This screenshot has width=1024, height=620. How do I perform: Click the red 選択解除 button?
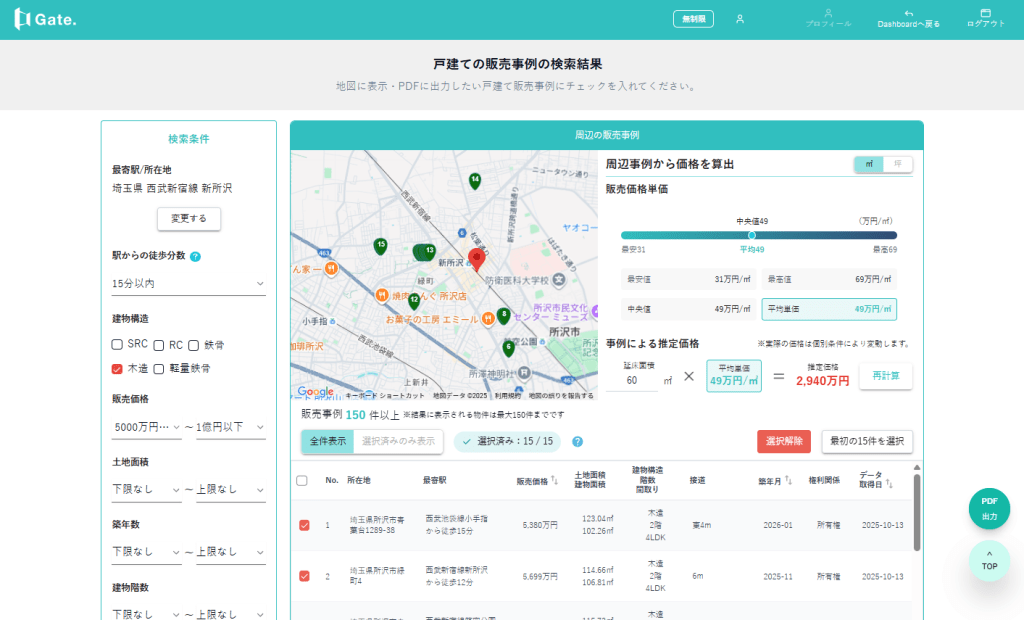coord(783,441)
